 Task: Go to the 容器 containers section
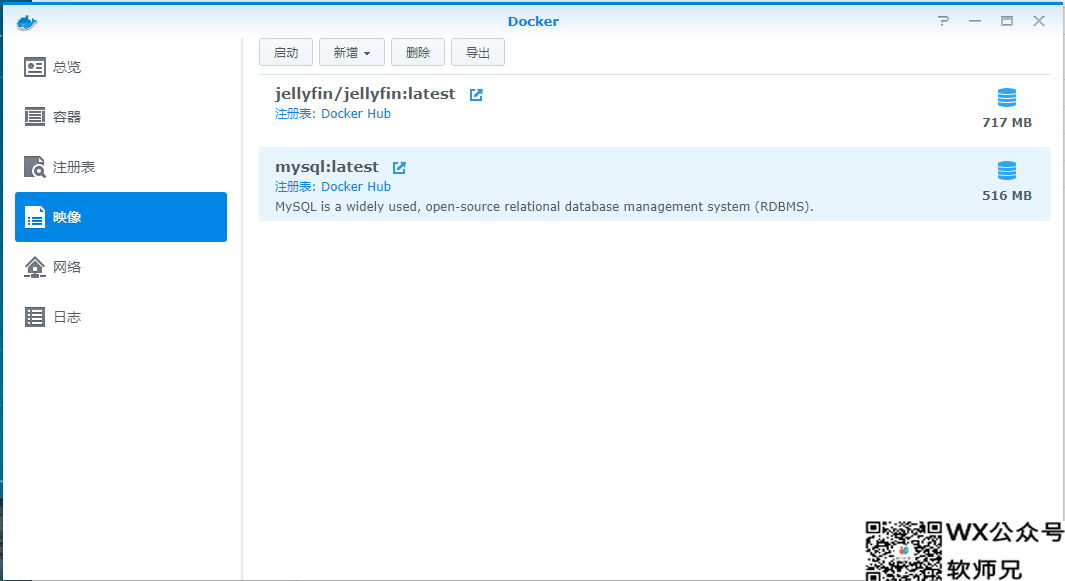(x=121, y=117)
